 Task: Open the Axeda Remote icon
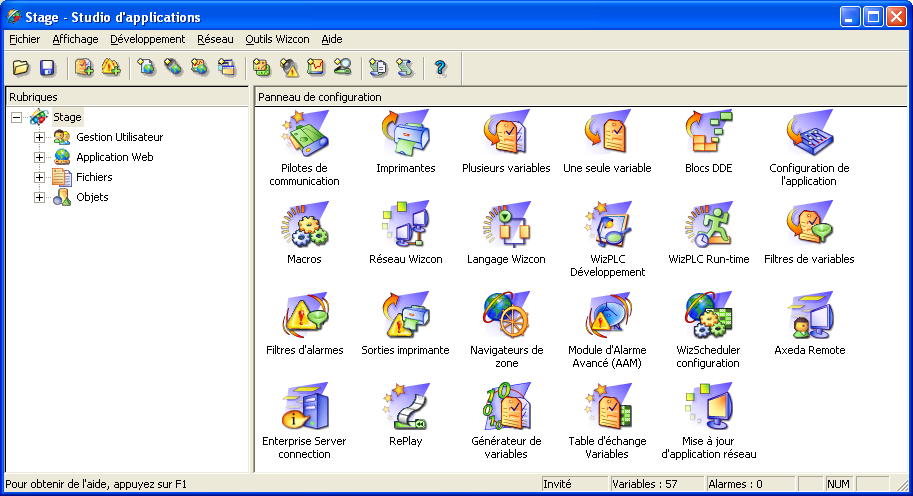809,316
